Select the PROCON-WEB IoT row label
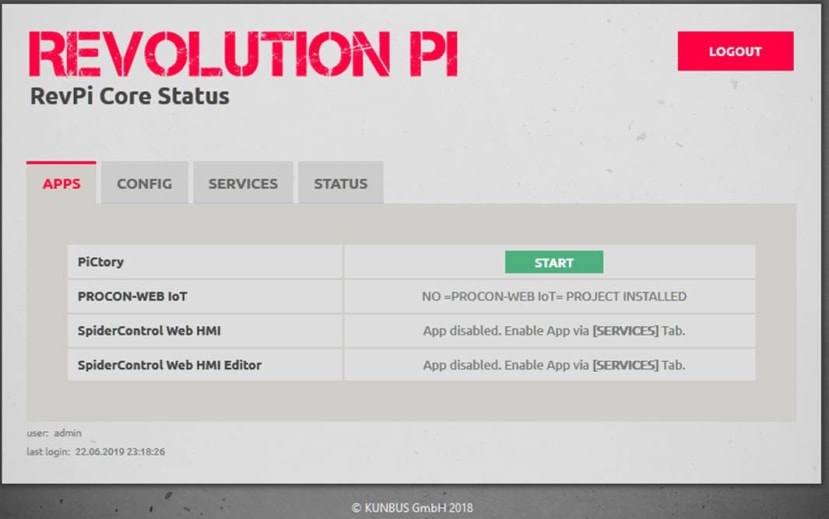The image size is (829, 519). tap(132, 296)
